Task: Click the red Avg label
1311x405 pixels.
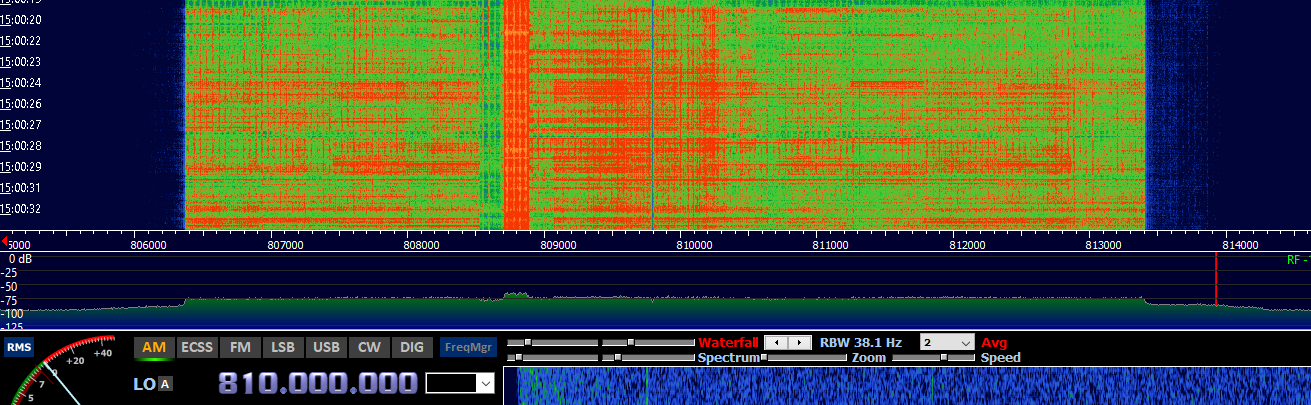Action: coord(994,342)
